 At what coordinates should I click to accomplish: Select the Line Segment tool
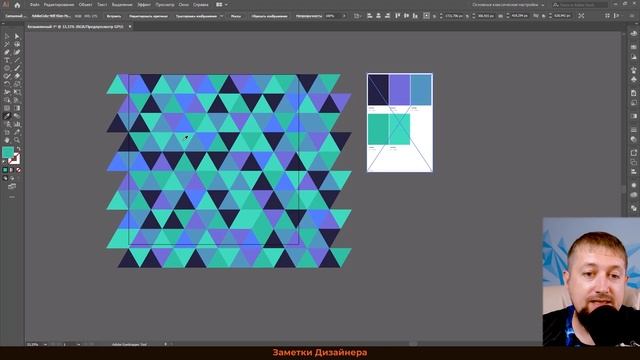coord(17,60)
